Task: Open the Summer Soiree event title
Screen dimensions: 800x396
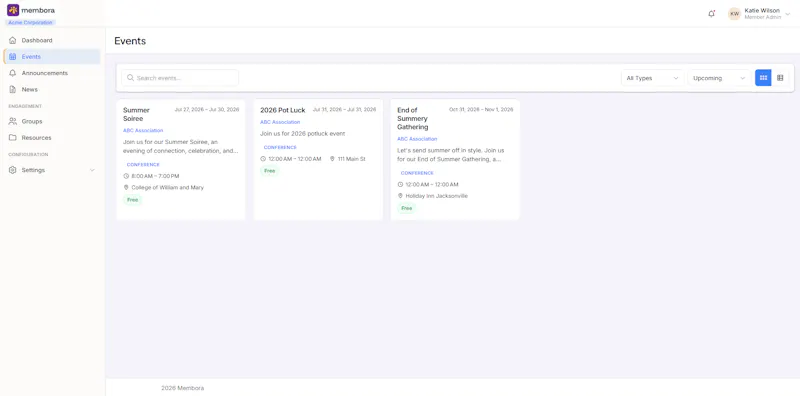Action: (x=136, y=114)
